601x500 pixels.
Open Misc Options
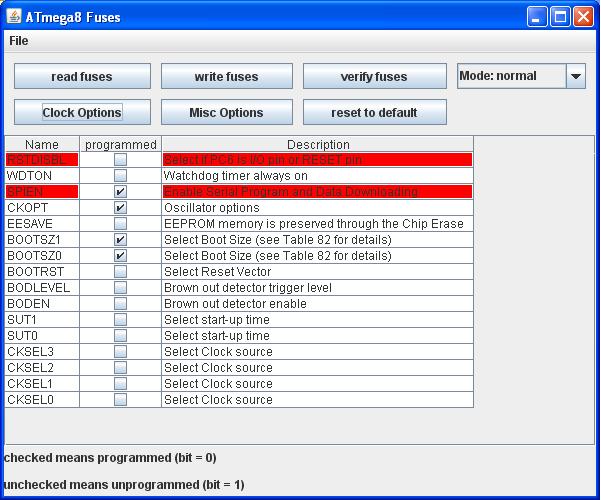227,112
